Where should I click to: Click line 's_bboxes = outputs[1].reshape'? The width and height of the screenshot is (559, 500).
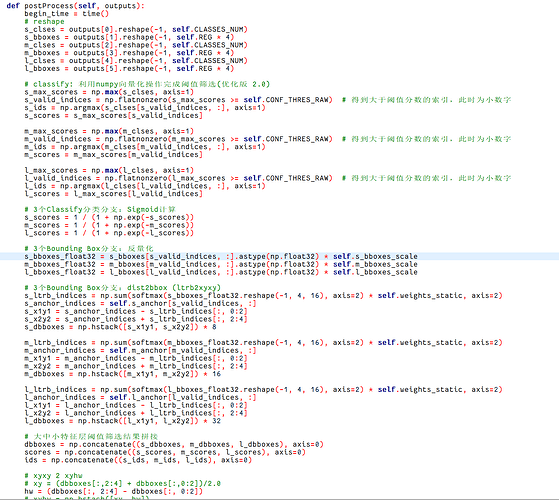(129, 37)
